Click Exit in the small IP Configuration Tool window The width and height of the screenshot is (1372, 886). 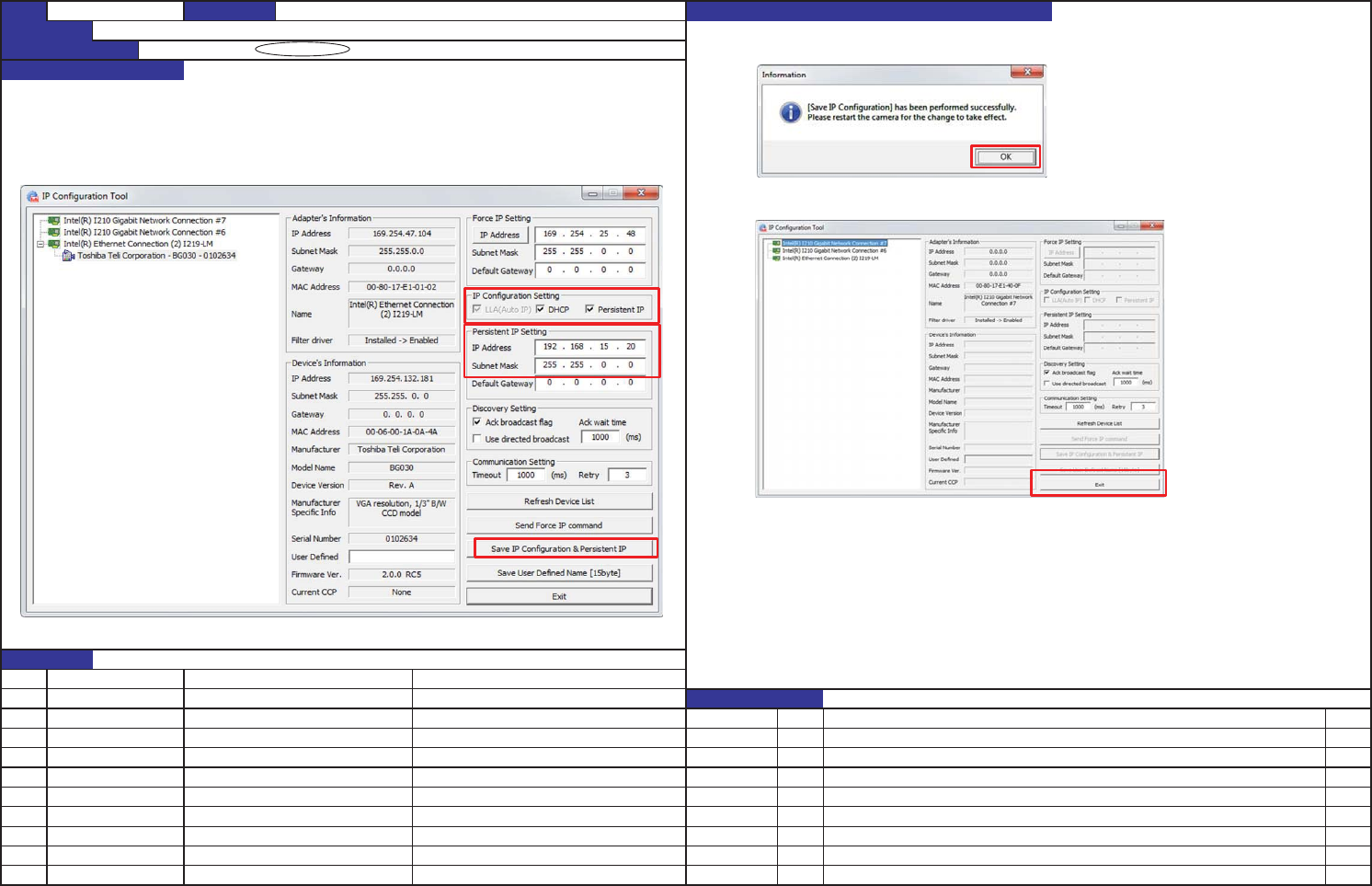click(1099, 484)
